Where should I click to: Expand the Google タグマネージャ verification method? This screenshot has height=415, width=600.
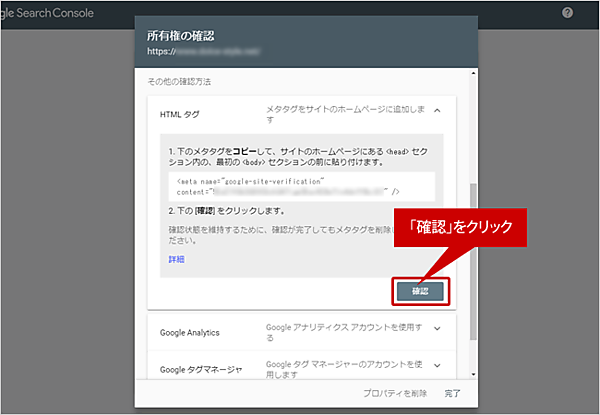point(437,366)
